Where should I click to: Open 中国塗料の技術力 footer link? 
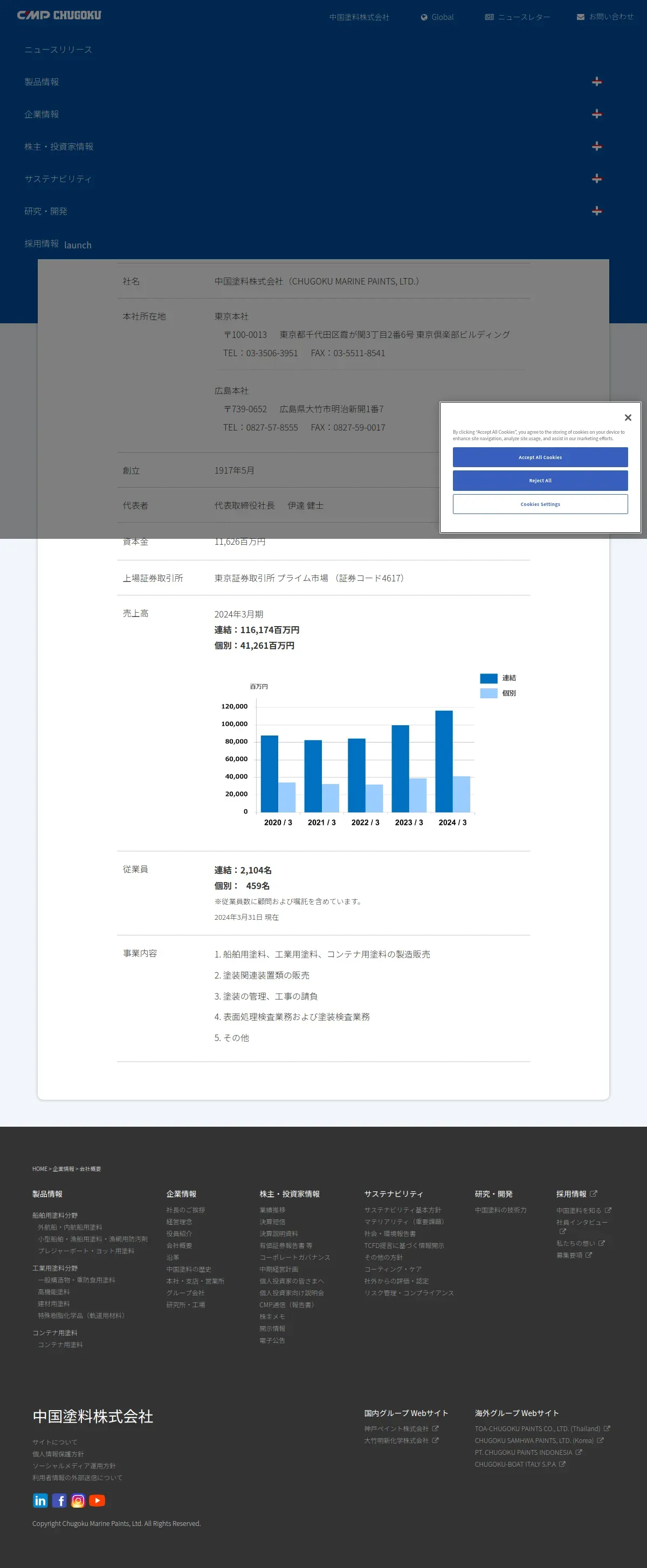point(501,1210)
